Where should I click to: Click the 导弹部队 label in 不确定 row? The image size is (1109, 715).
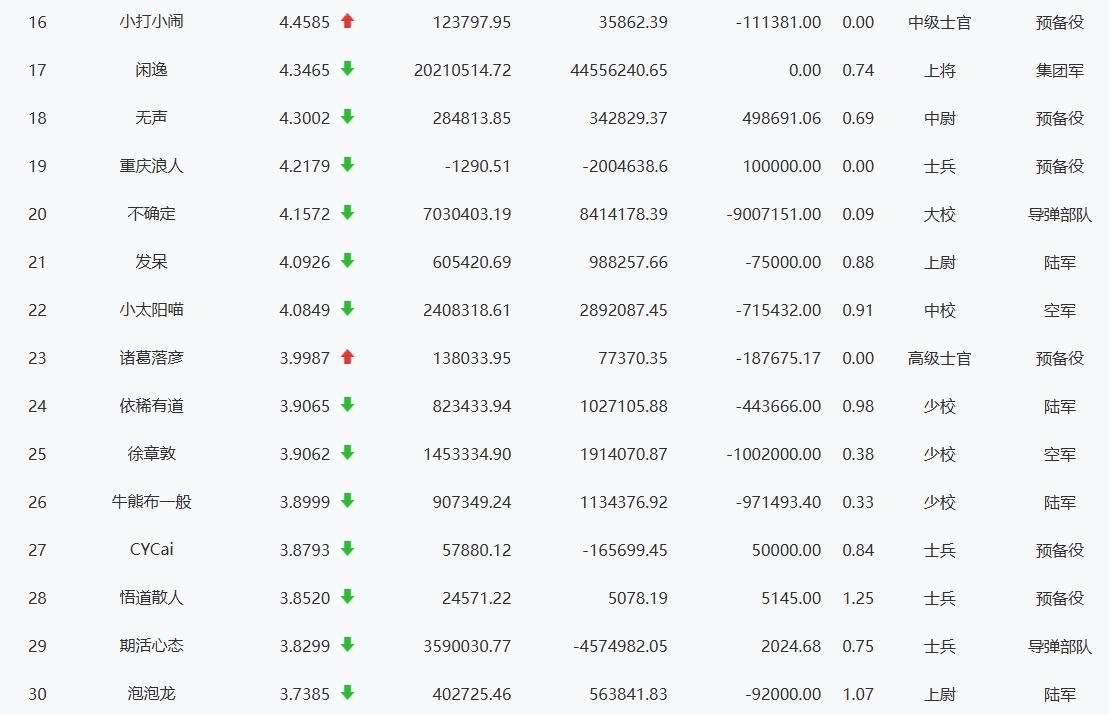pos(1059,214)
